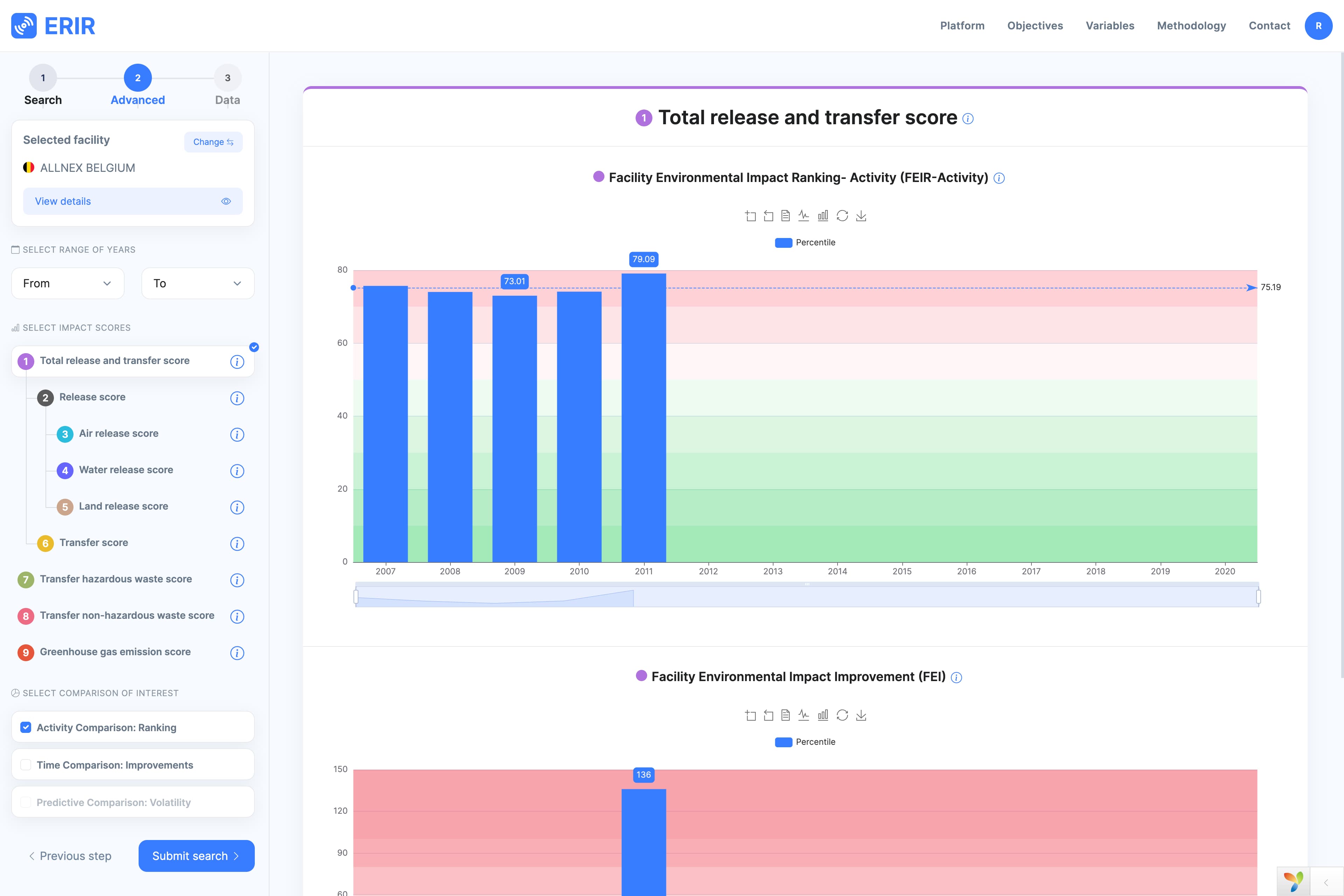Click the 2011 bar in FEIR-Activity chart

(x=643, y=418)
